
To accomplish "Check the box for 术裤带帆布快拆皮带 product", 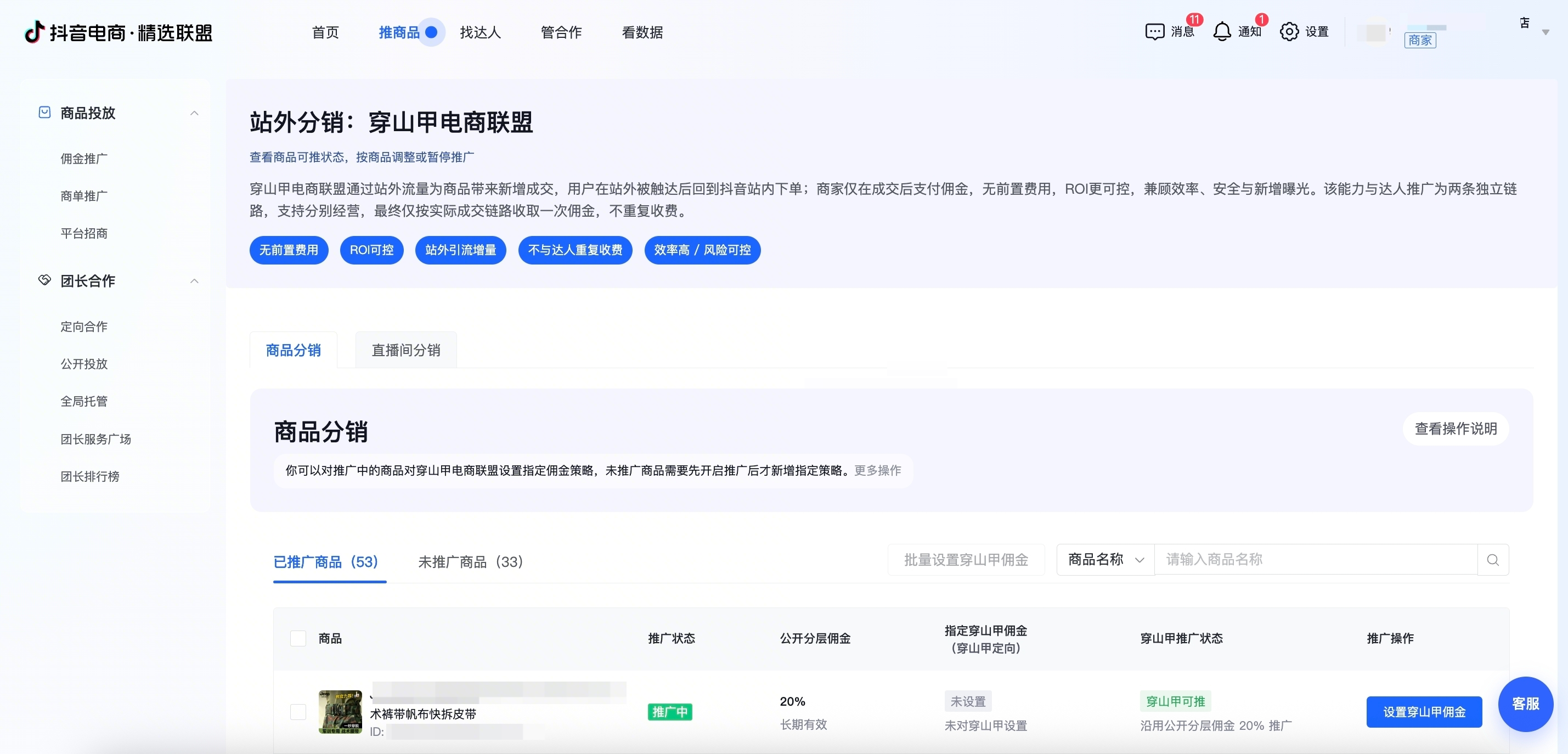I will pyautogui.click(x=298, y=711).
